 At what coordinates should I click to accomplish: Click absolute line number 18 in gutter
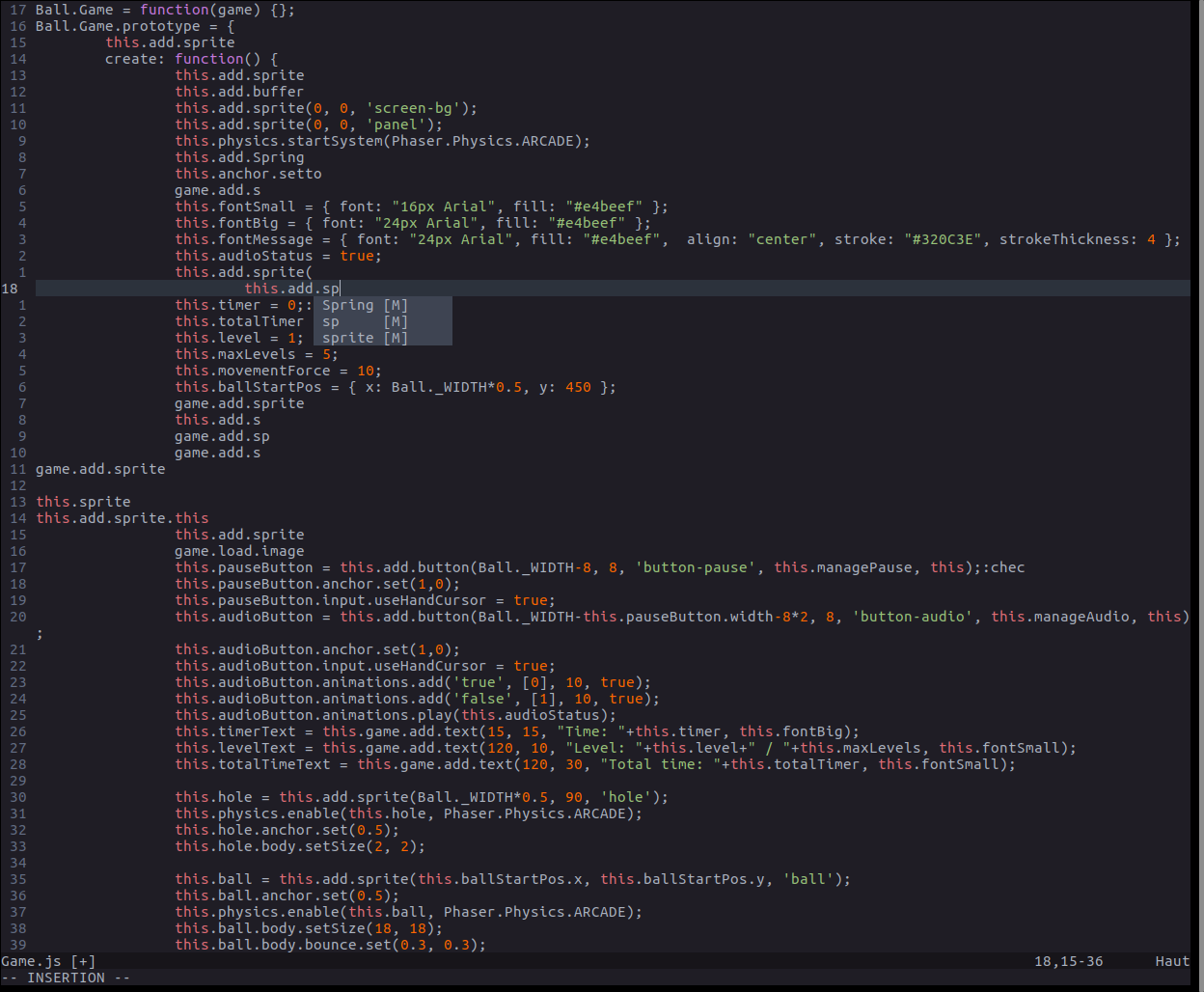tap(10, 289)
